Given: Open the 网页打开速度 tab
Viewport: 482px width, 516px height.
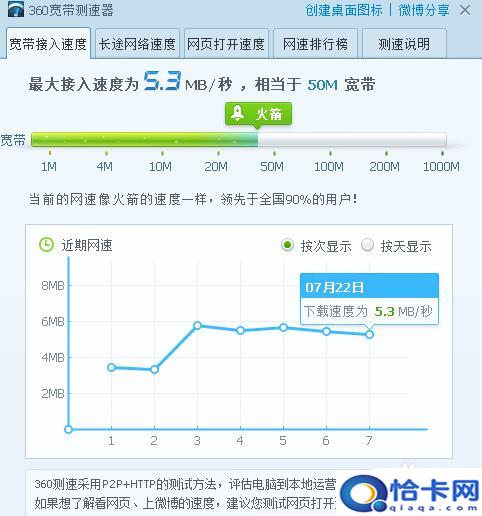Looking at the screenshot, I should pos(226,44).
